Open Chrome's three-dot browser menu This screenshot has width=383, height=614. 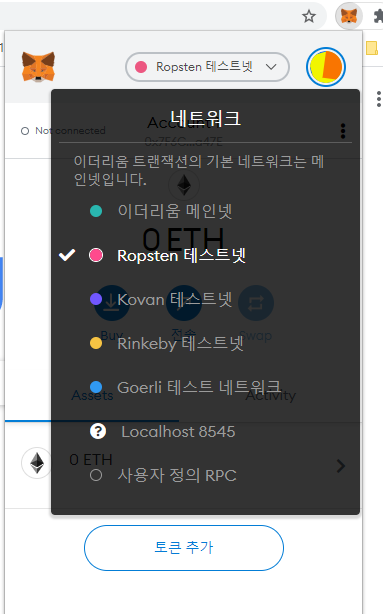click(x=378, y=99)
